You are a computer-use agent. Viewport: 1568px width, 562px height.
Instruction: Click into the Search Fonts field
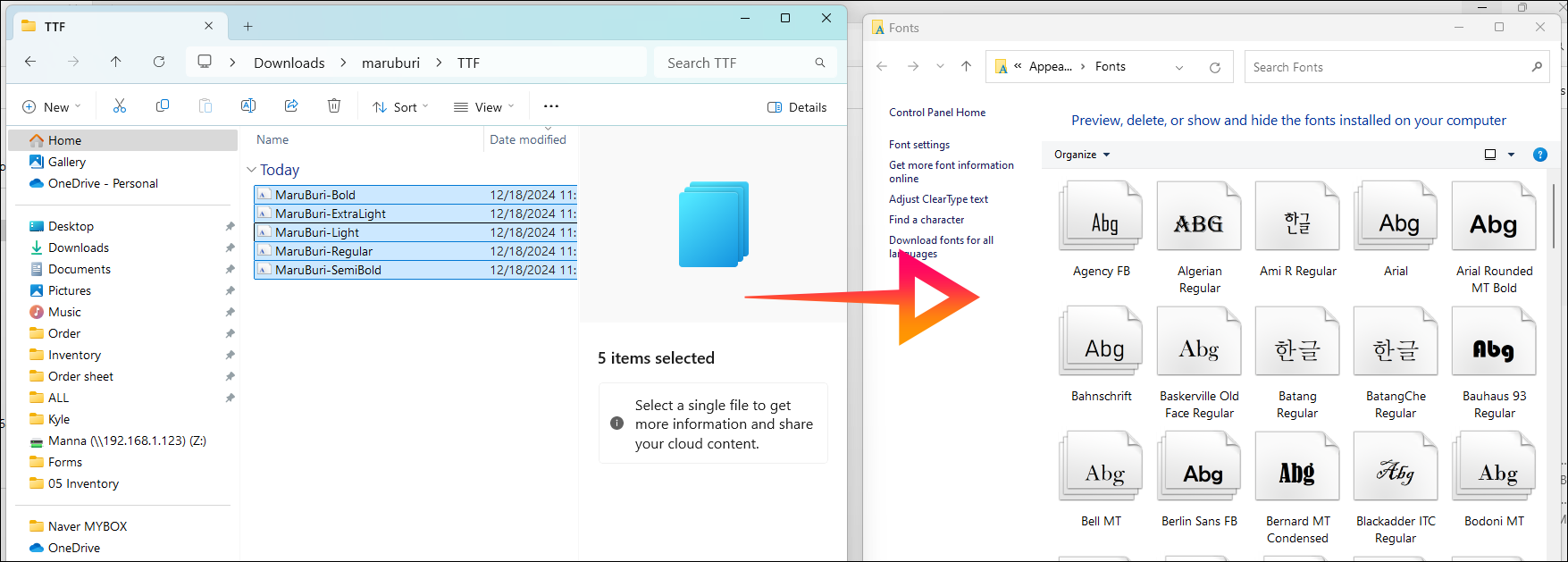coord(1397,67)
